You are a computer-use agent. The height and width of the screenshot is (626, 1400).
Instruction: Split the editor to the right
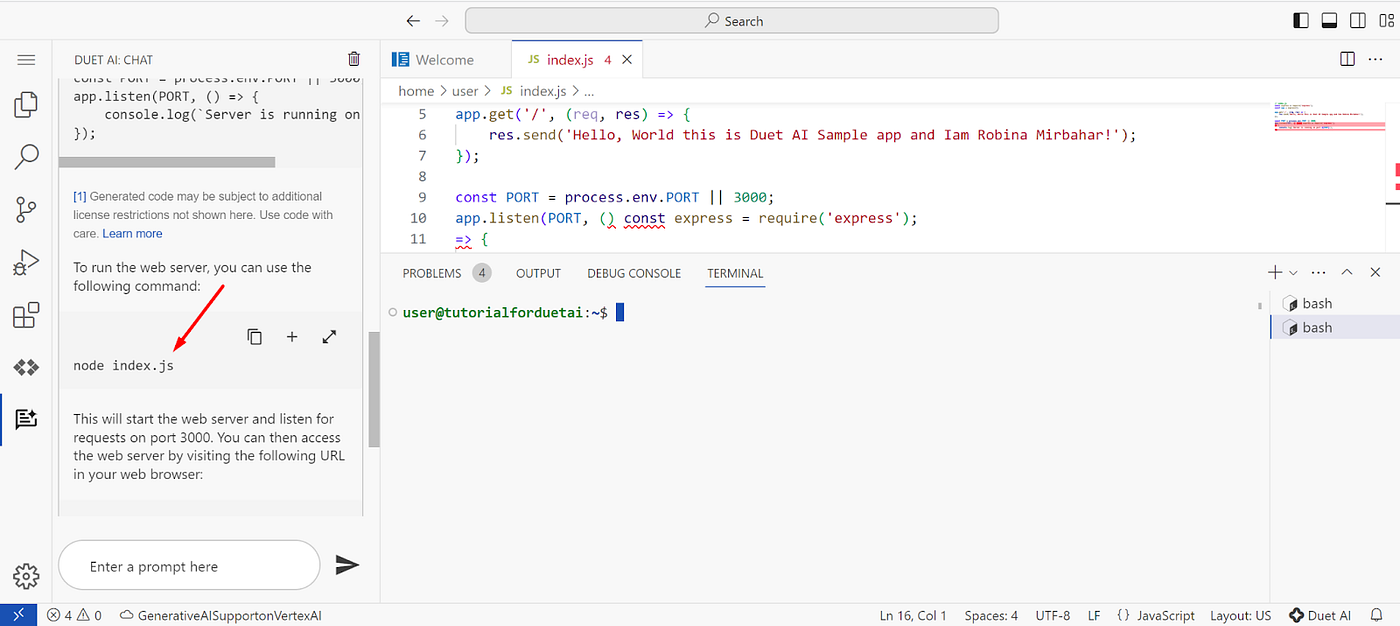1347,60
